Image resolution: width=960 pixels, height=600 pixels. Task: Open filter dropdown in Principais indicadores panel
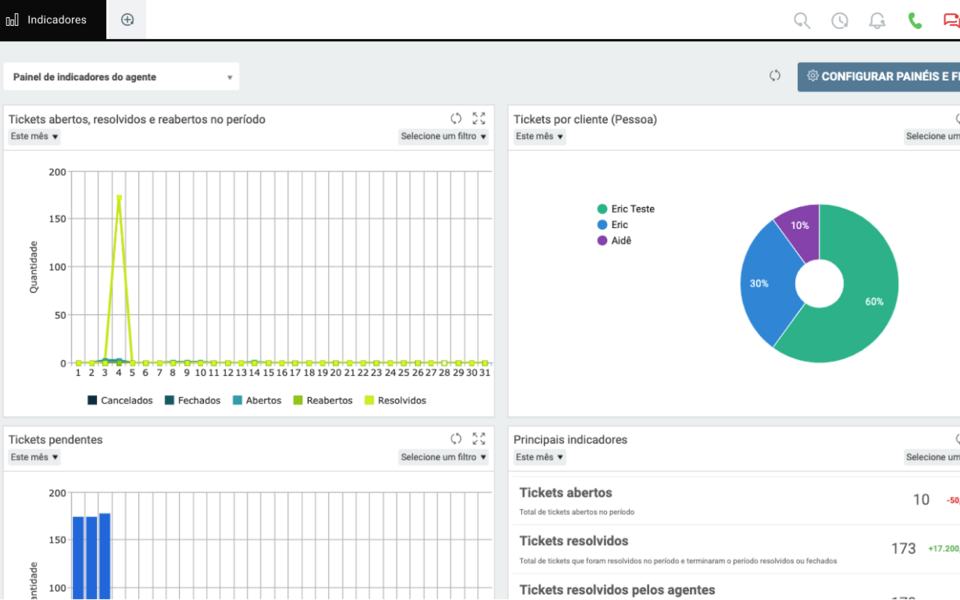[932, 457]
